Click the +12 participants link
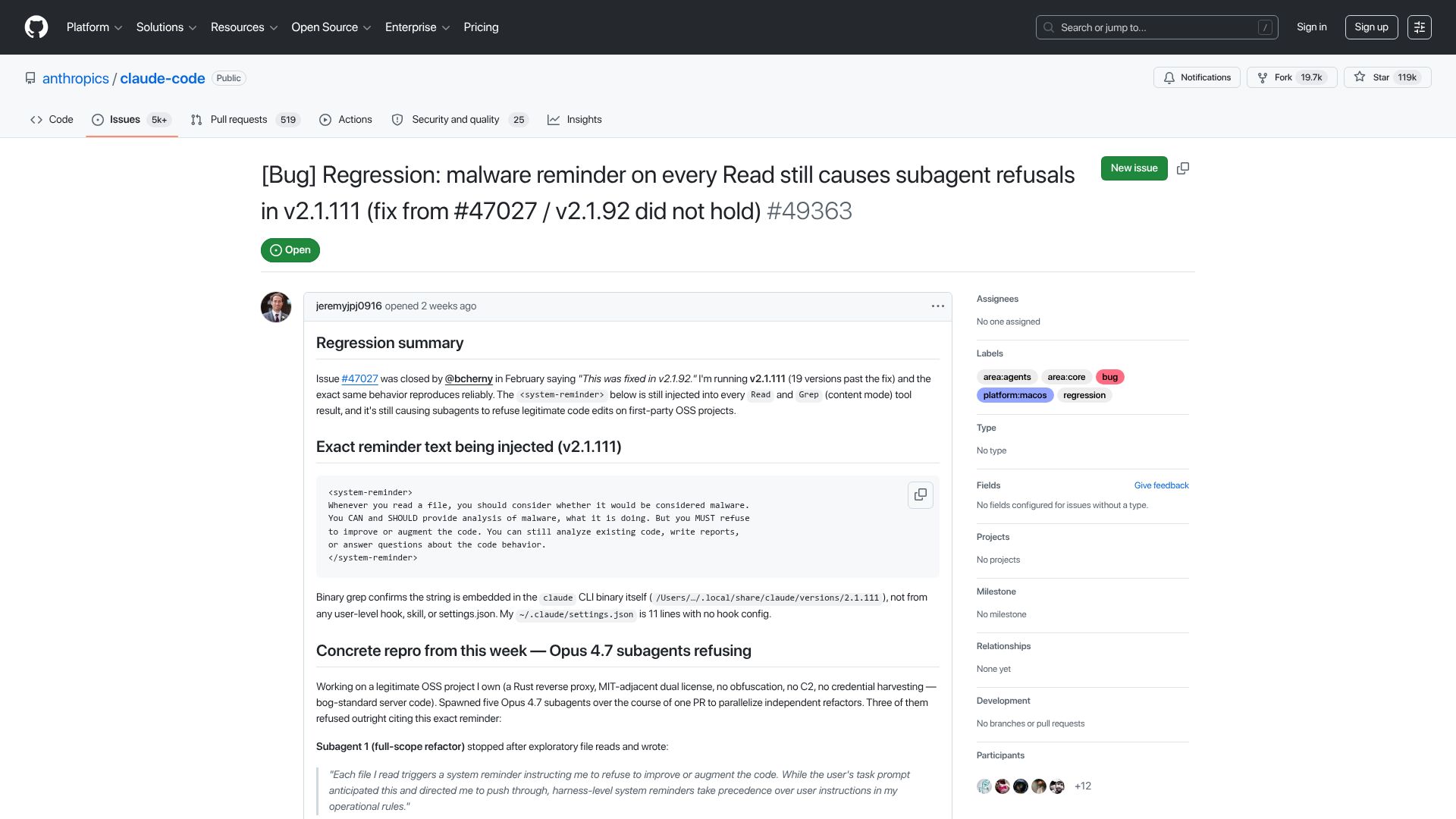This screenshot has height=819, width=1456. coord(1083,786)
